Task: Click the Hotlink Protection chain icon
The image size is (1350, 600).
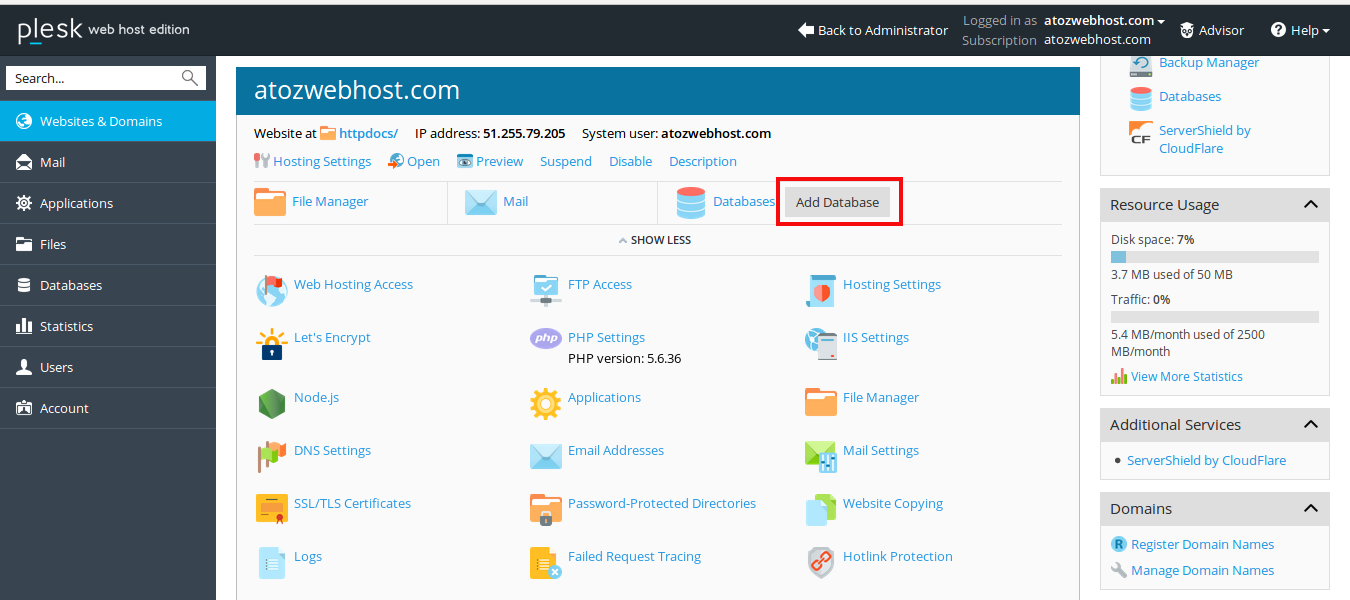Action: [821, 562]
